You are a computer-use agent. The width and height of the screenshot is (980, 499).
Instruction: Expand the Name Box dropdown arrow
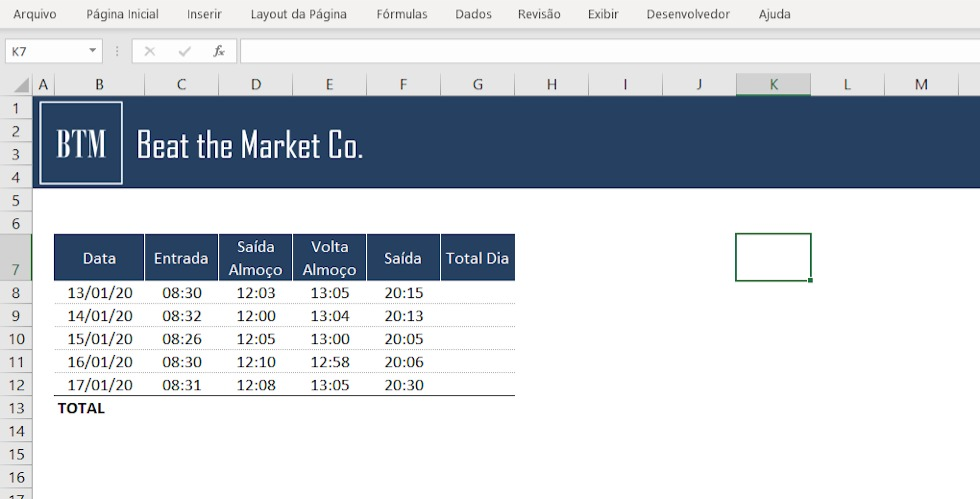(92, 51)
